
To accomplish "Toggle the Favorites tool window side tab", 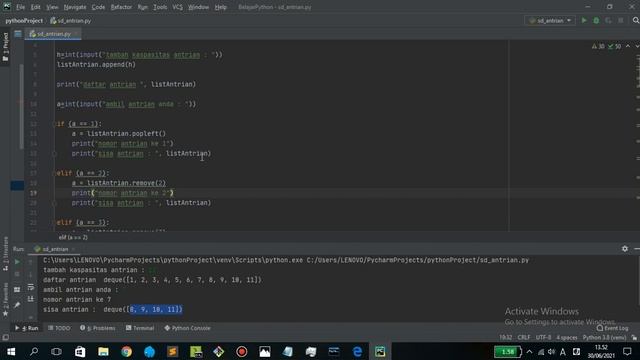I will tap(5, 299).
